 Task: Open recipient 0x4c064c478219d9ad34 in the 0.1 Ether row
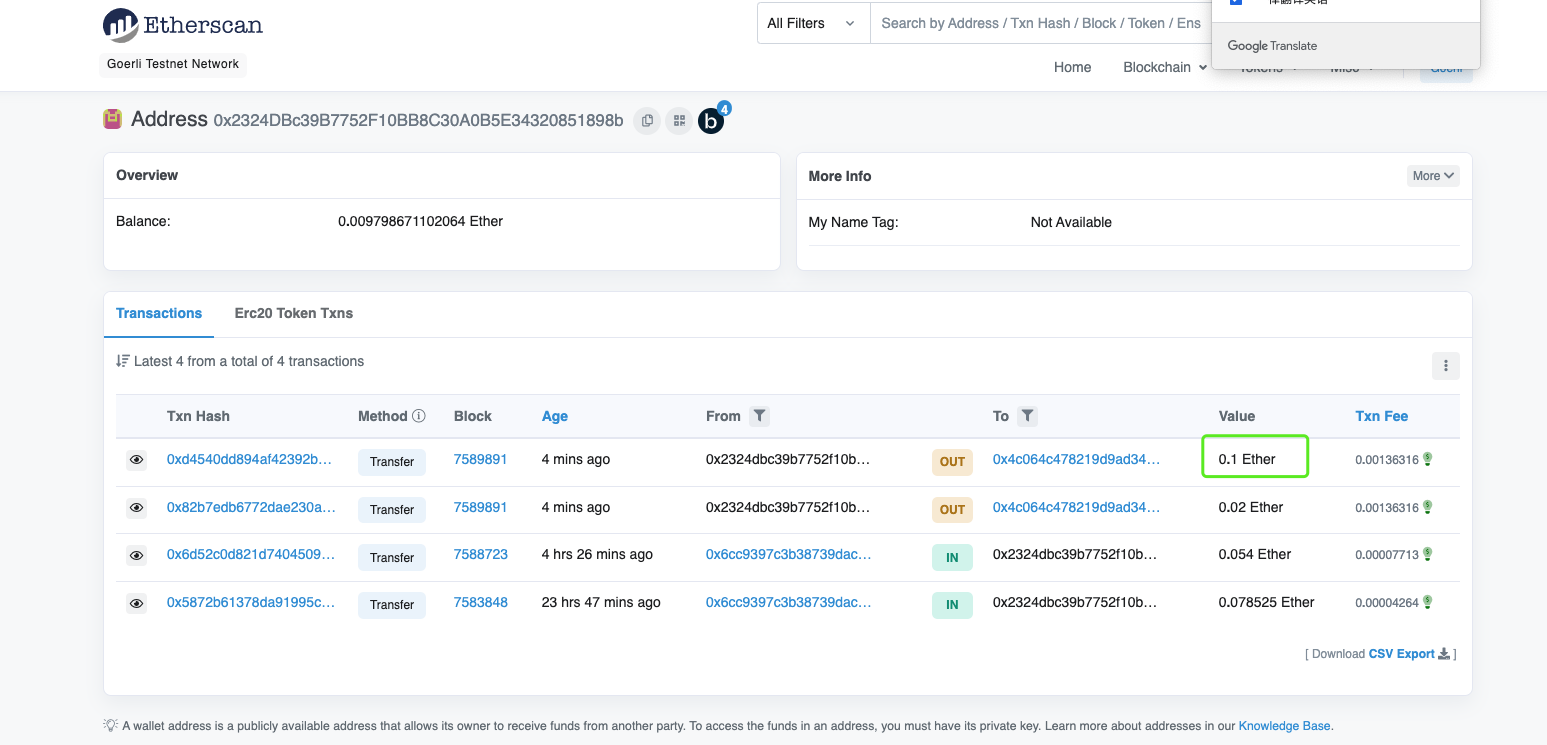(x=1076, y=459)
